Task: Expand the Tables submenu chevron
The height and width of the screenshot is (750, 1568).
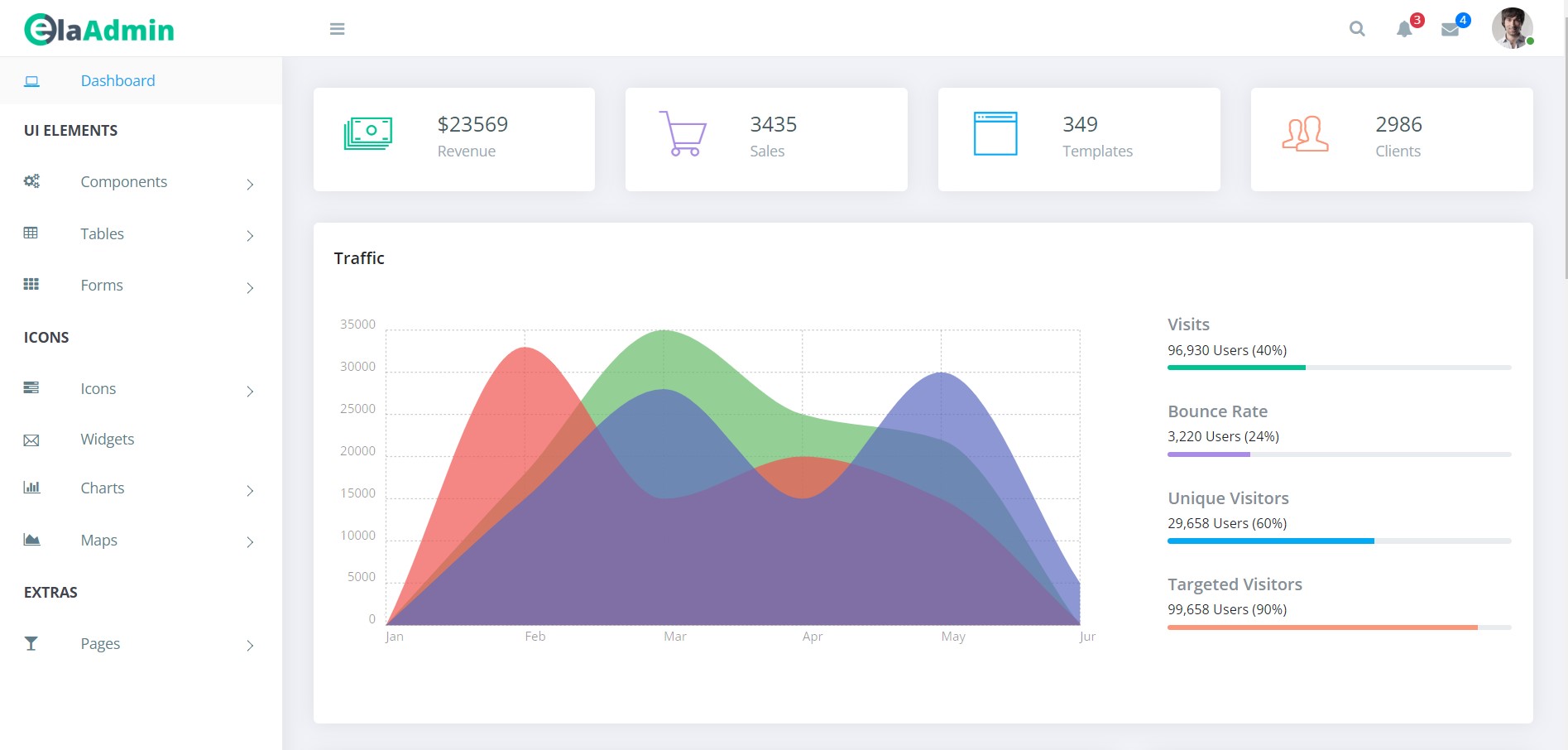Action: pos(250,236)
